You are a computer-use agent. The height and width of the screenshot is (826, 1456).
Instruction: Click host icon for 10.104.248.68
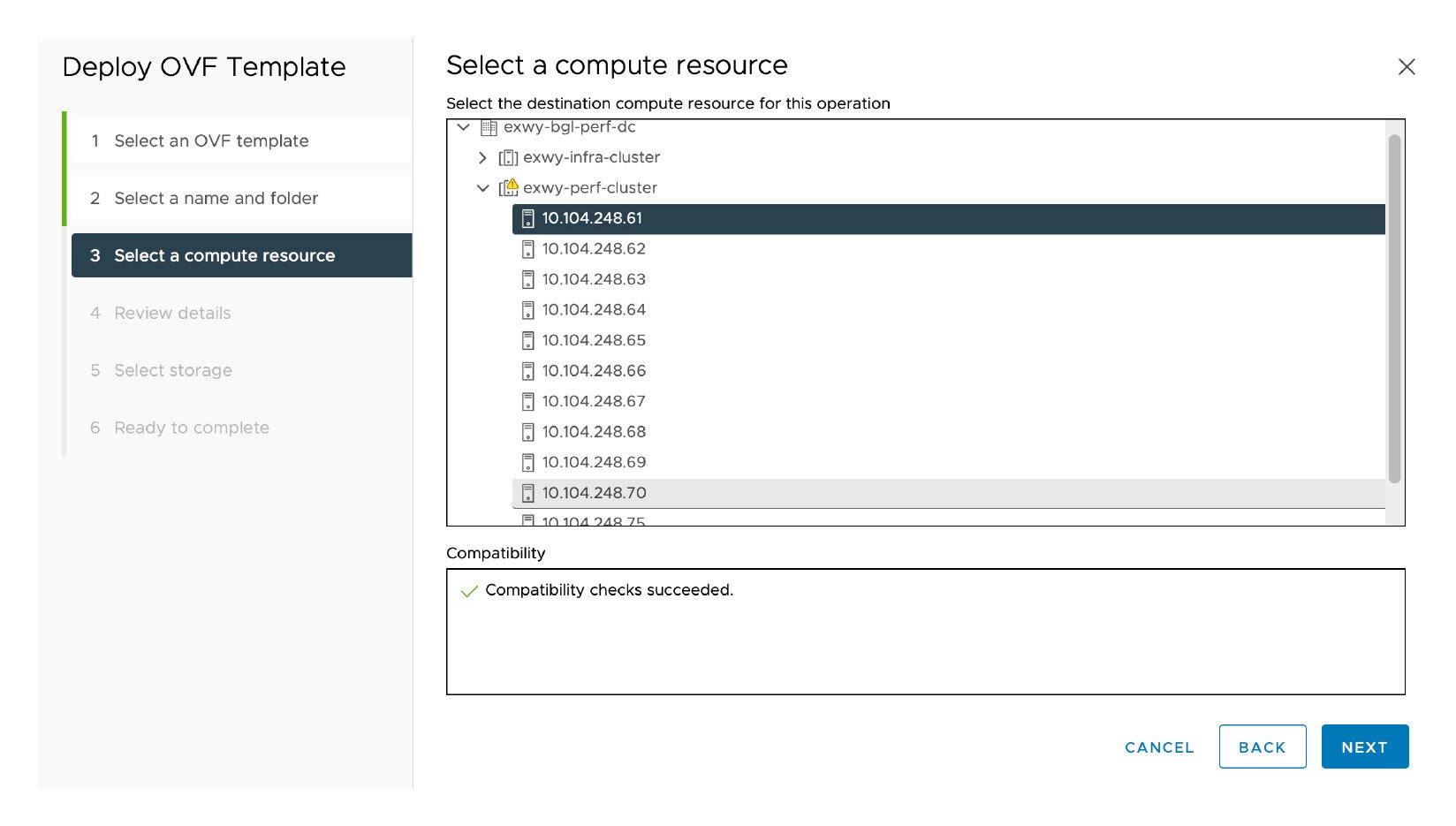point(527,432)
